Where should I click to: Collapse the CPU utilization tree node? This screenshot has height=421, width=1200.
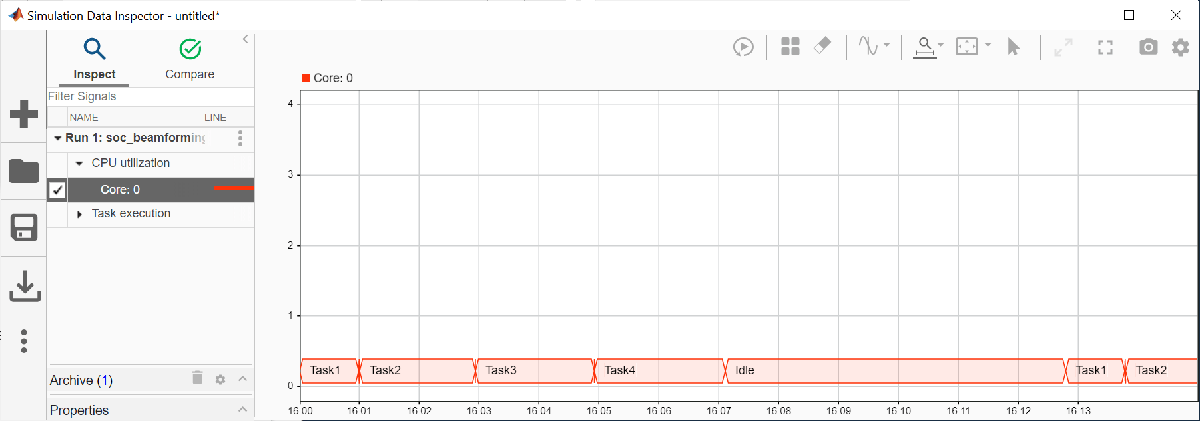pyautogui.click(x=79, y=163)
